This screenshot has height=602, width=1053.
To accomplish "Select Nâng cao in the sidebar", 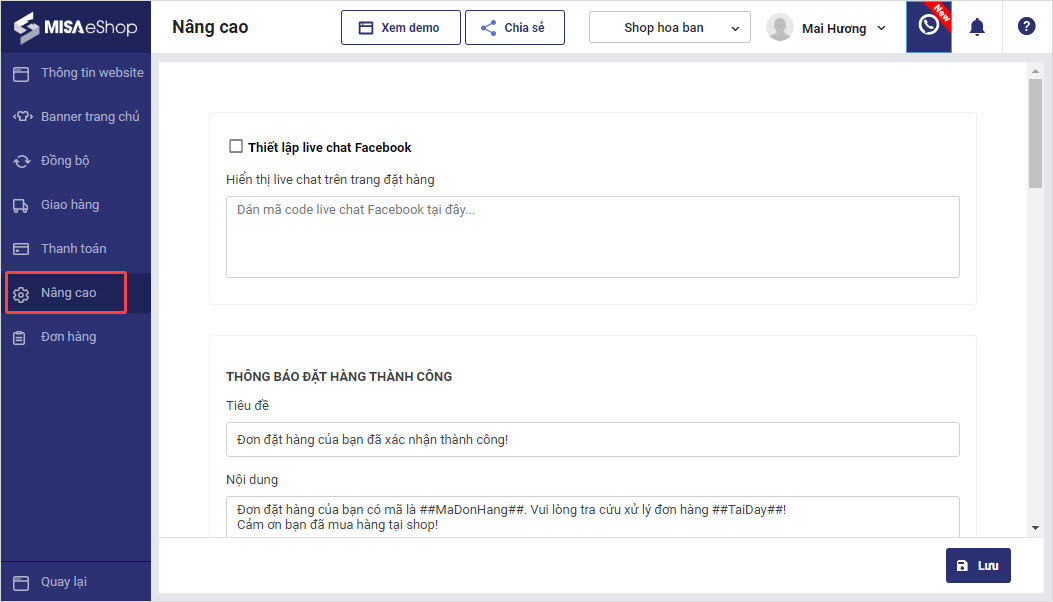I will pos(68,293).
